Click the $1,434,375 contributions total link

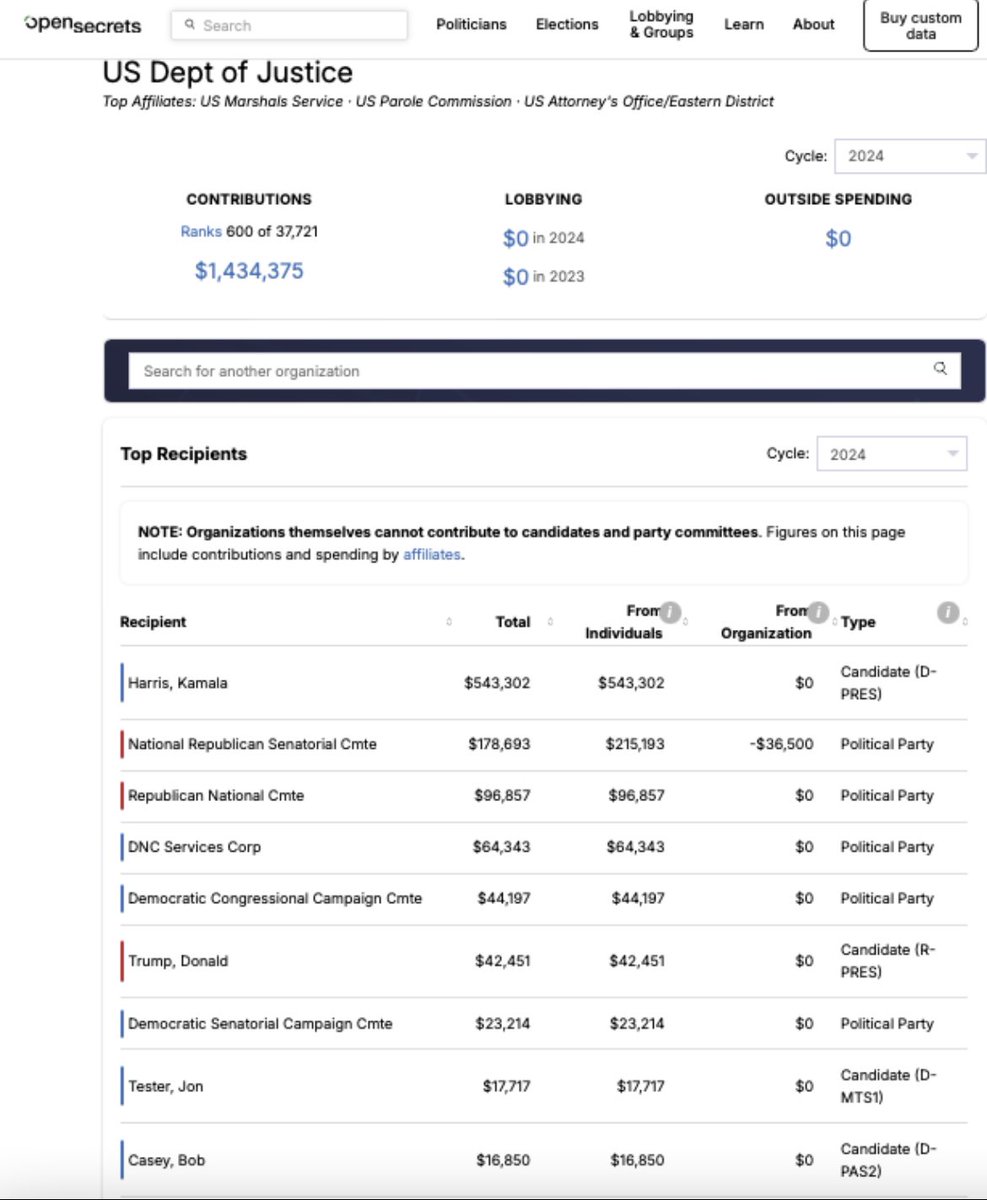249,271
